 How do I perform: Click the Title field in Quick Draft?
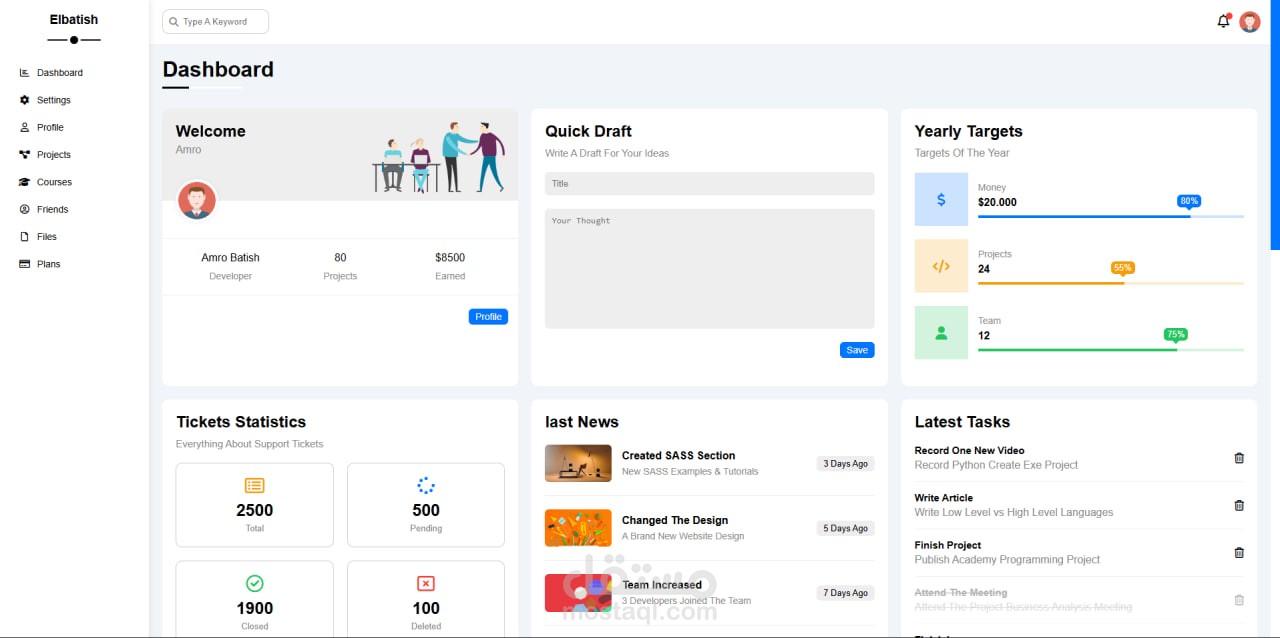pos(709,183)
